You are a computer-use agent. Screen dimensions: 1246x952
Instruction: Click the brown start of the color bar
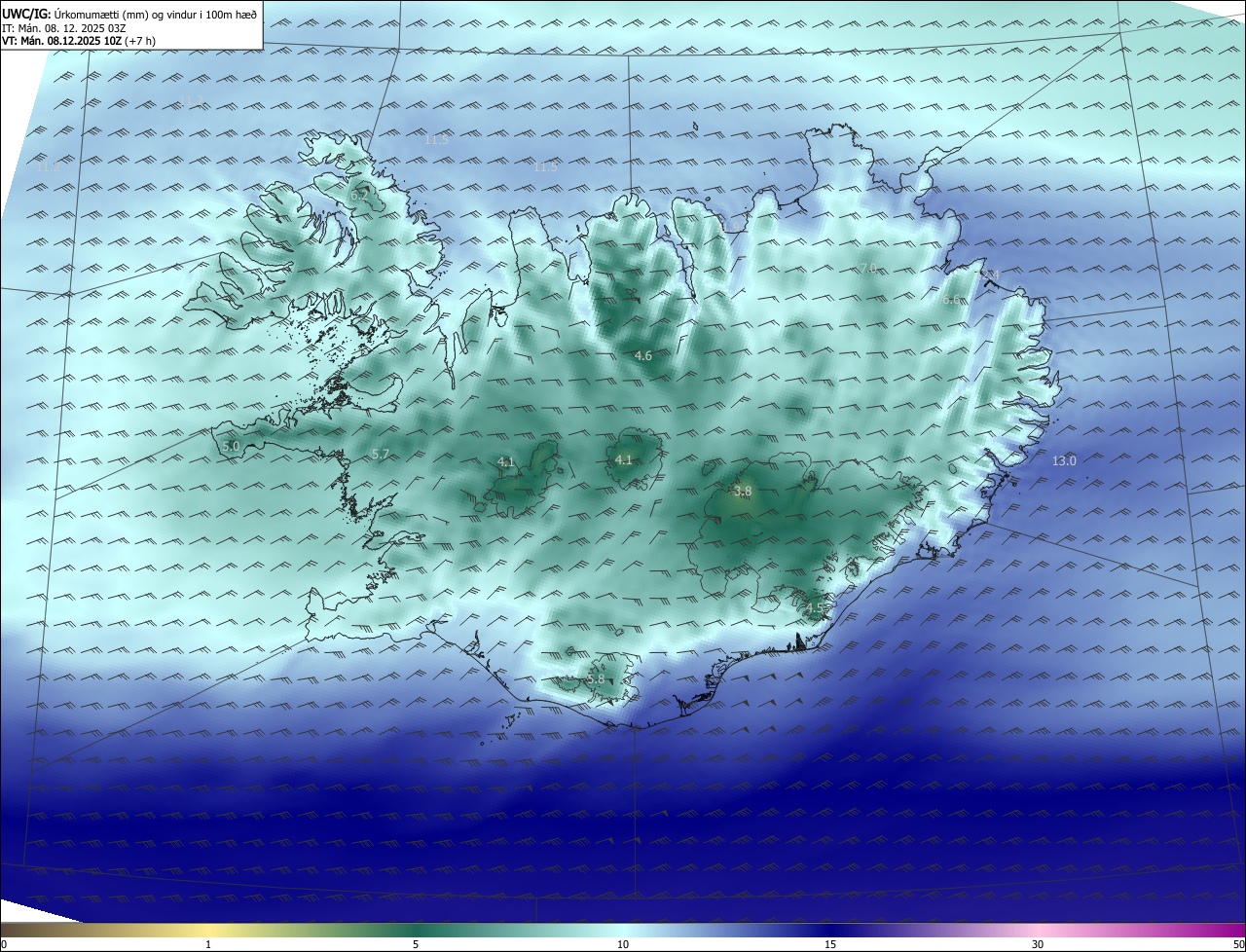pyautogui.click(x=12, y=930)
